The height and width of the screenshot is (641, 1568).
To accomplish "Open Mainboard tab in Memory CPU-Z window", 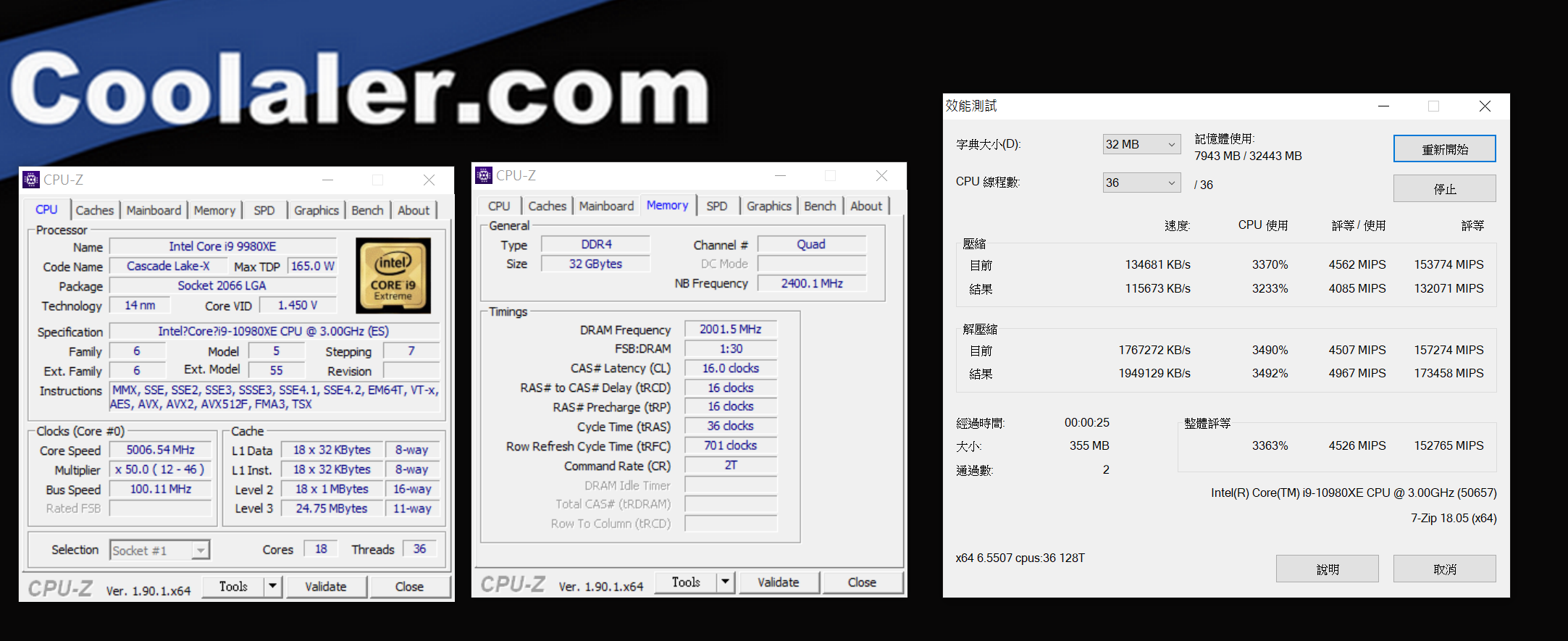I will pos(606,206).
